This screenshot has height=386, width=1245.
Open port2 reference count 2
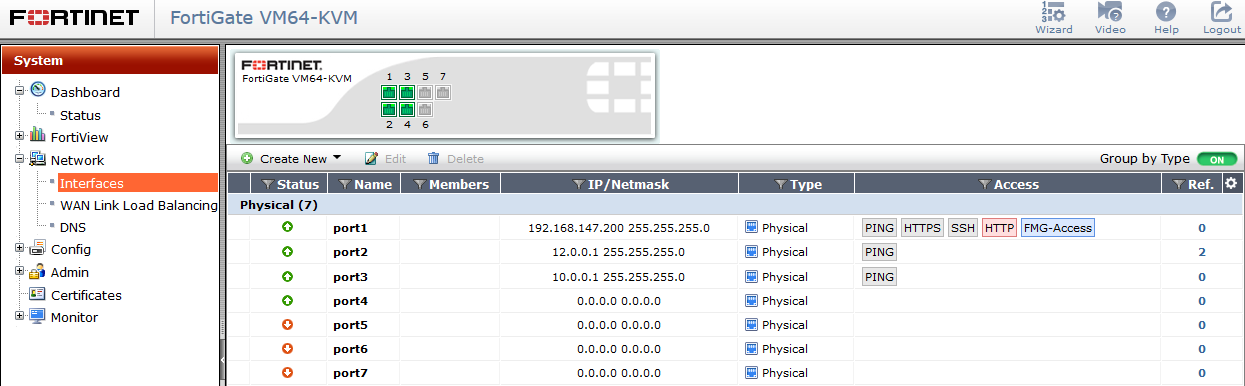pyautogui.click(x=1202, y=252)
